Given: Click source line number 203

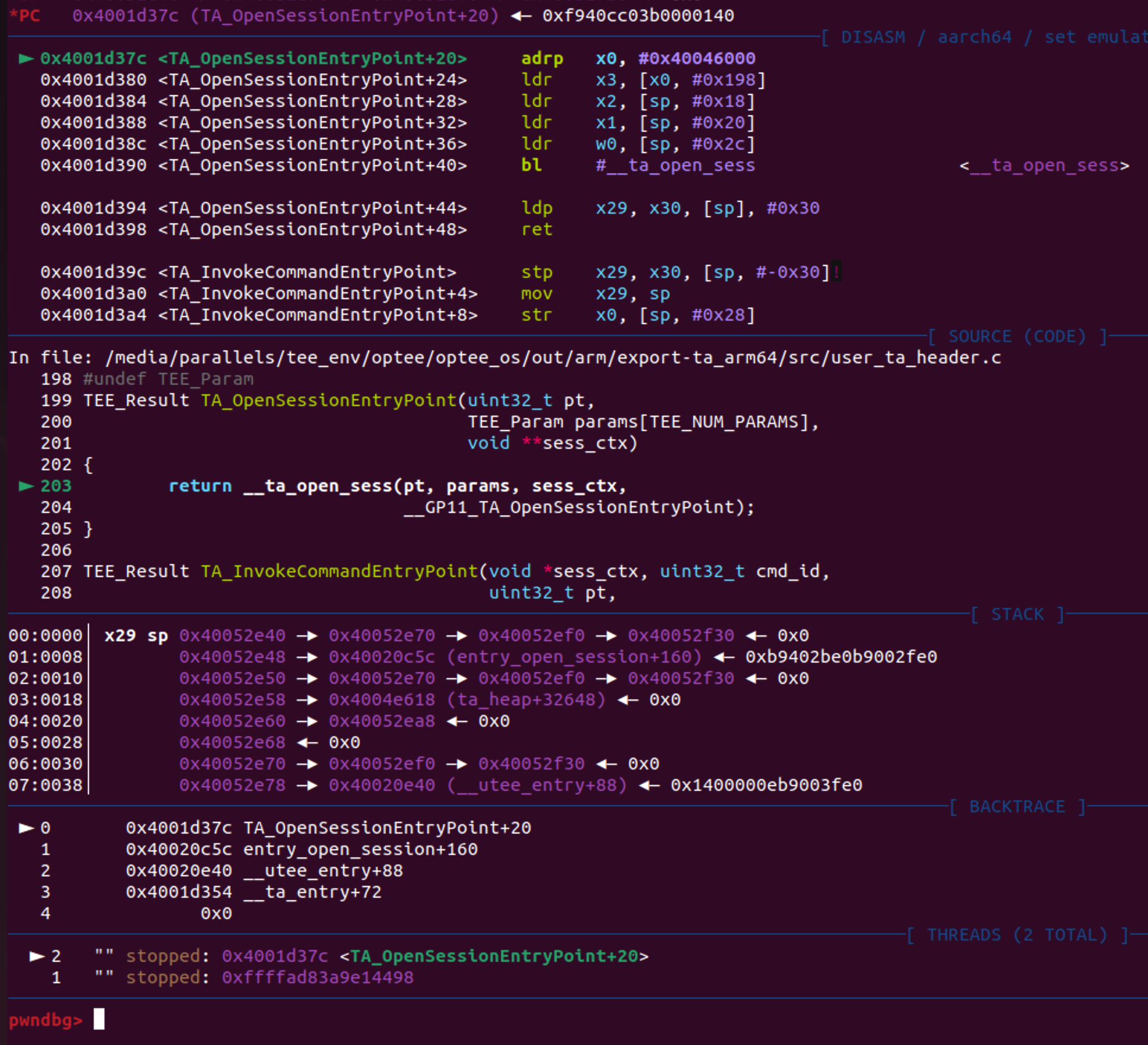Looking at the screenshot, I should [56, 486].
